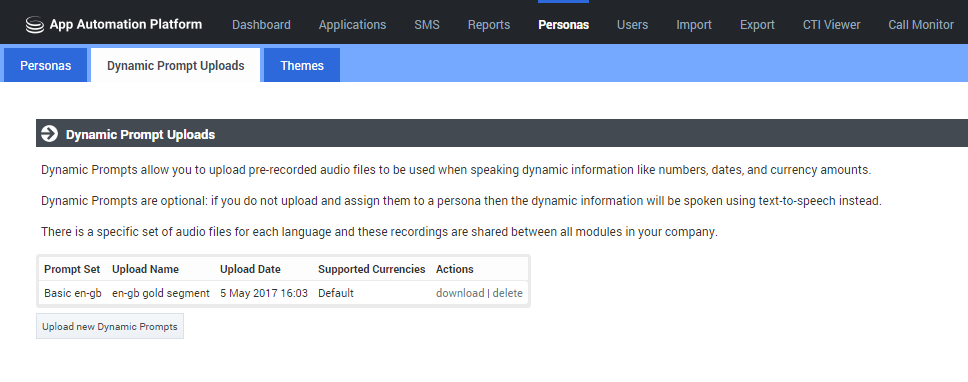The image size is (968, 382).
Task: Navigate to Reports
Action: [x=489, y=25]
